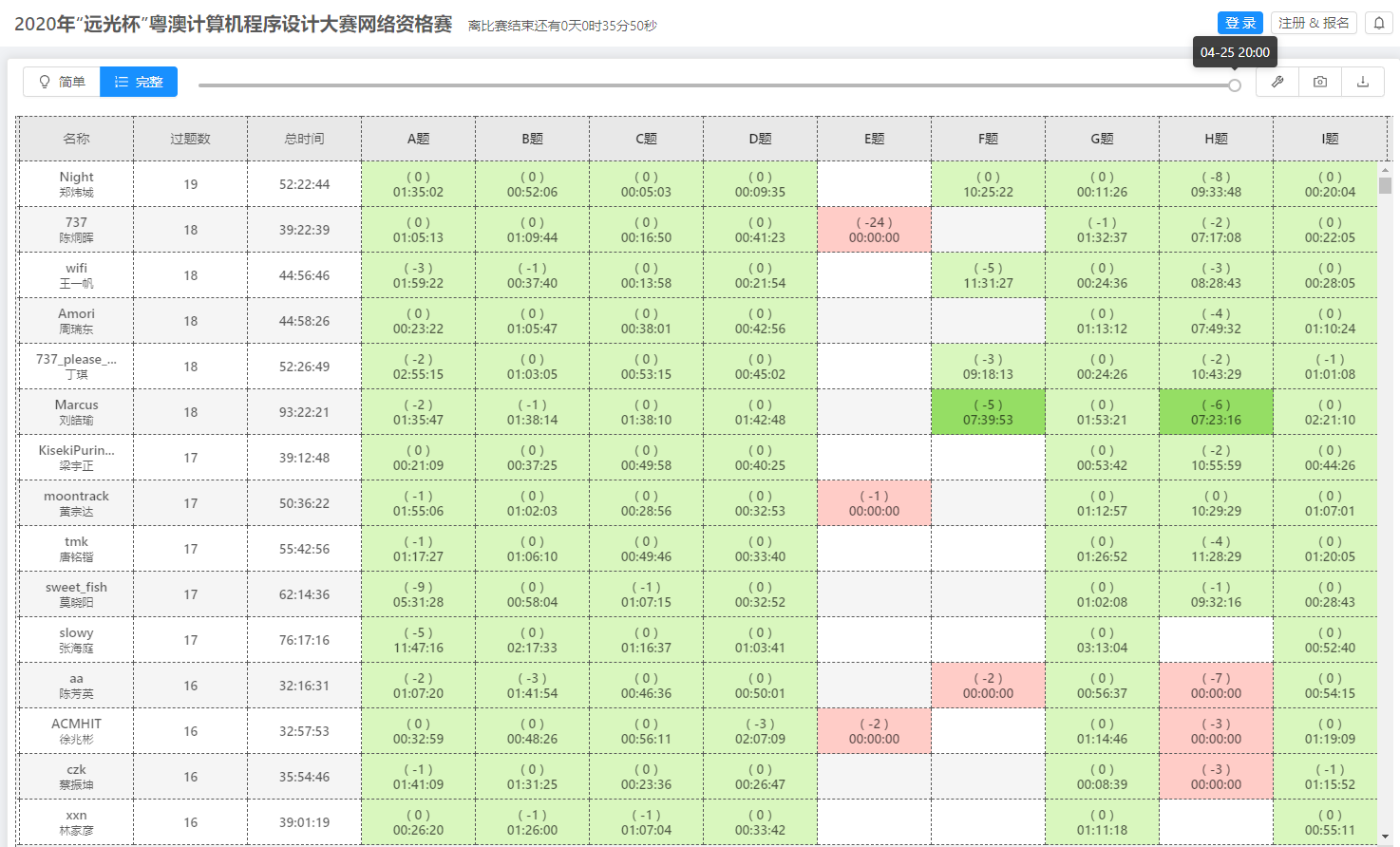1400x847 pixels.
Task: Click the team Marcus name cell
Action: click(x=76, y=412)
